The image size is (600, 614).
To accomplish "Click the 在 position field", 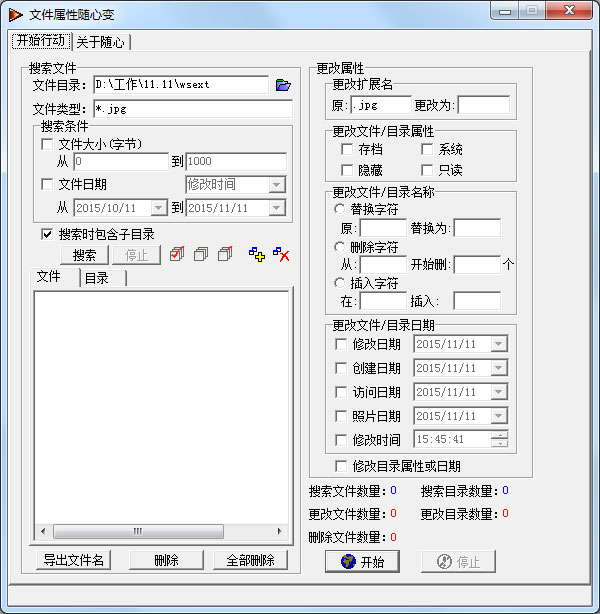I will 383,301.
